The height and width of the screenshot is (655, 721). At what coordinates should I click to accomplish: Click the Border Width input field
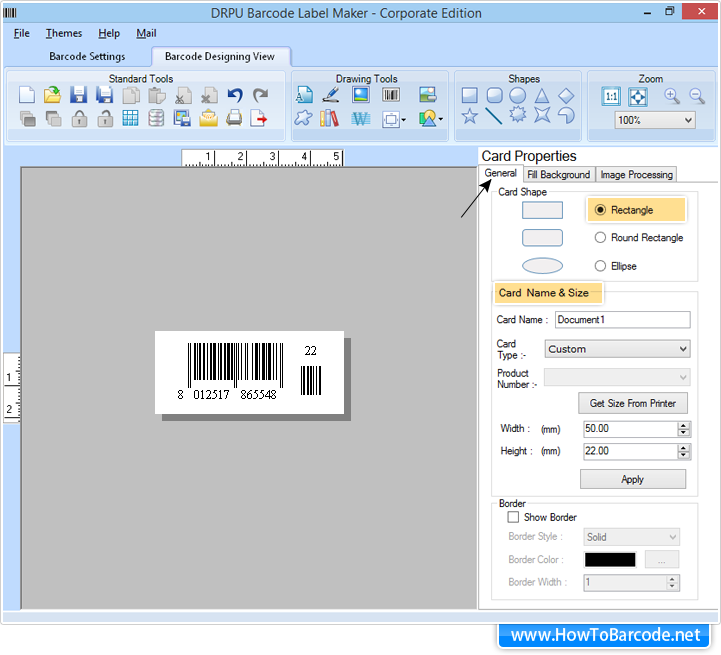[625, 582]
